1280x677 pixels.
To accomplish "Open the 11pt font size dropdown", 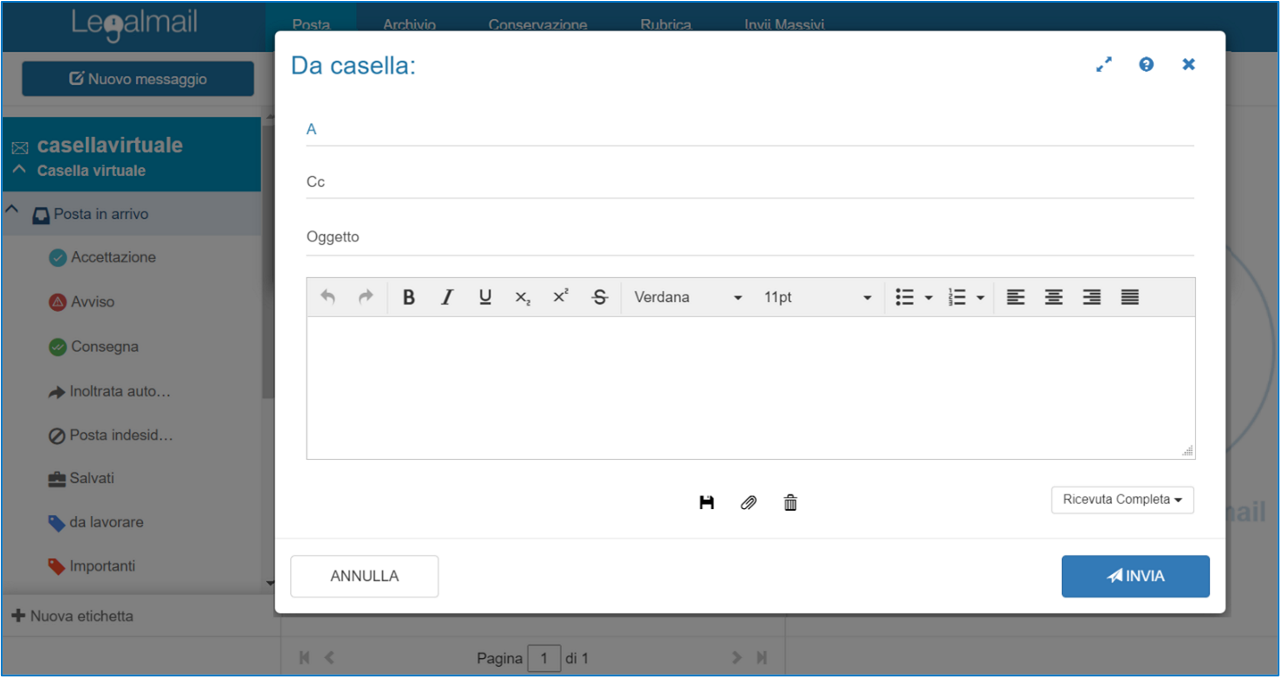I will [817, 297].
